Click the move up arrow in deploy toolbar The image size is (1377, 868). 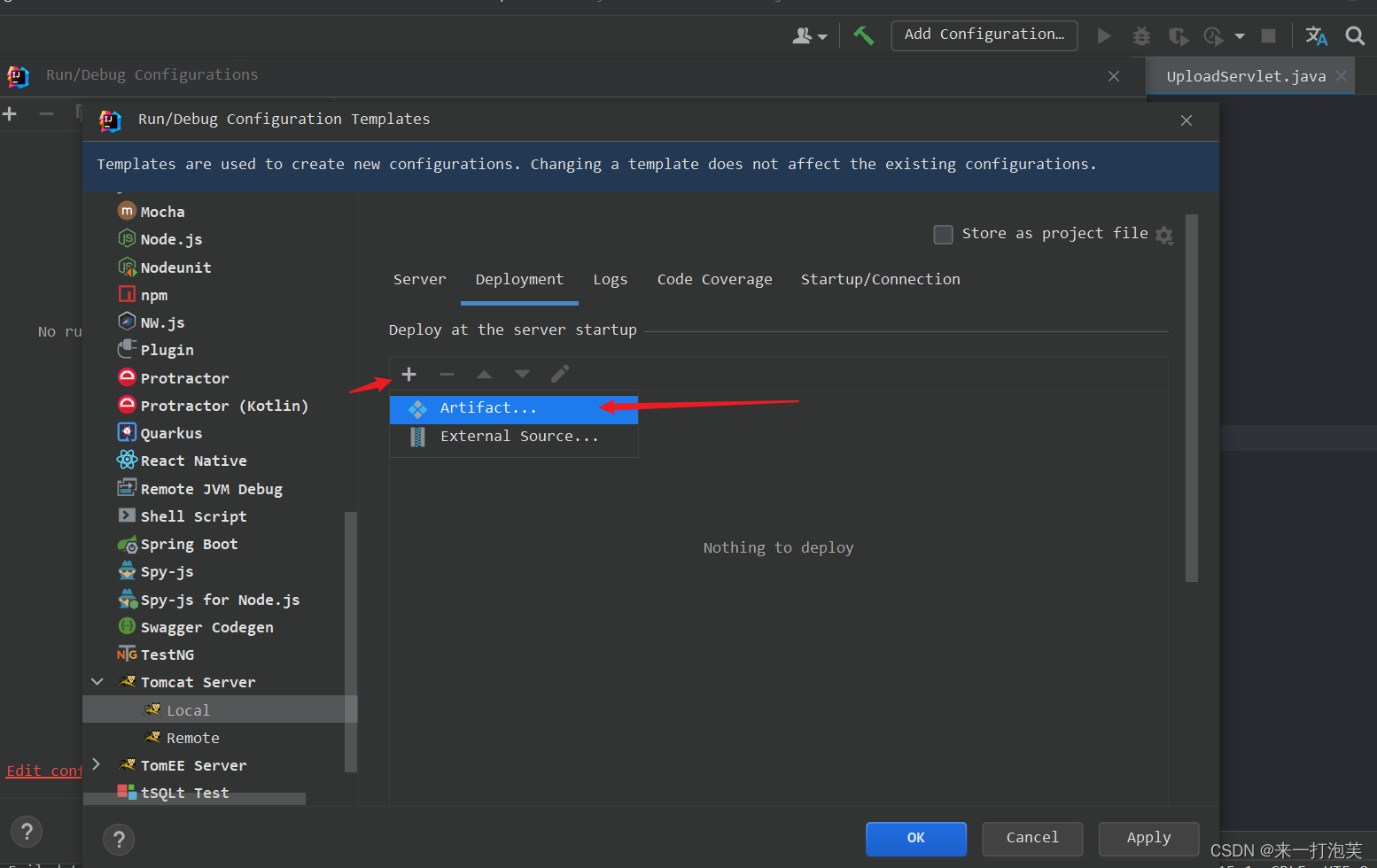pyautogui.click(x=484, y=374)
